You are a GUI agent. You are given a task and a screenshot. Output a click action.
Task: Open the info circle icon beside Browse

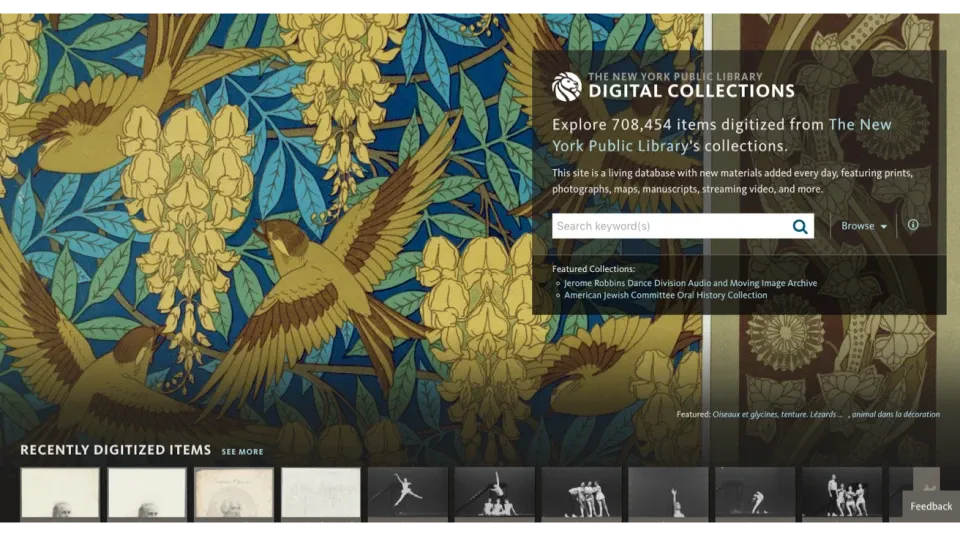(x=912, y=225)
